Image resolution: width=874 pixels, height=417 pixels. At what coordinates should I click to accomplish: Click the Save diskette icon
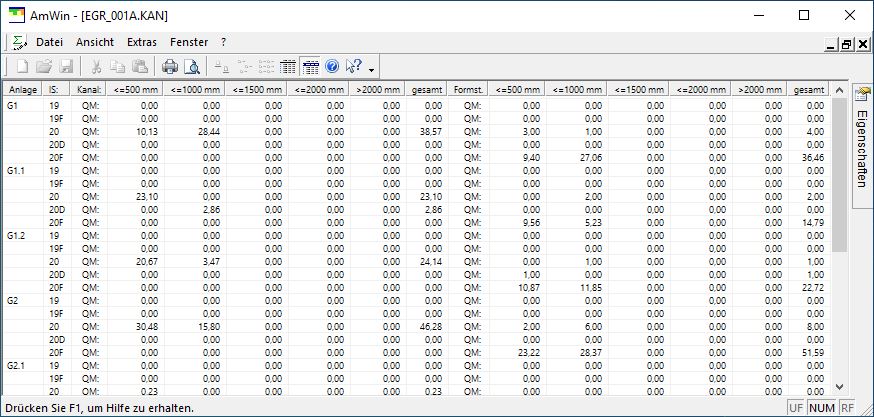[66, 67]
